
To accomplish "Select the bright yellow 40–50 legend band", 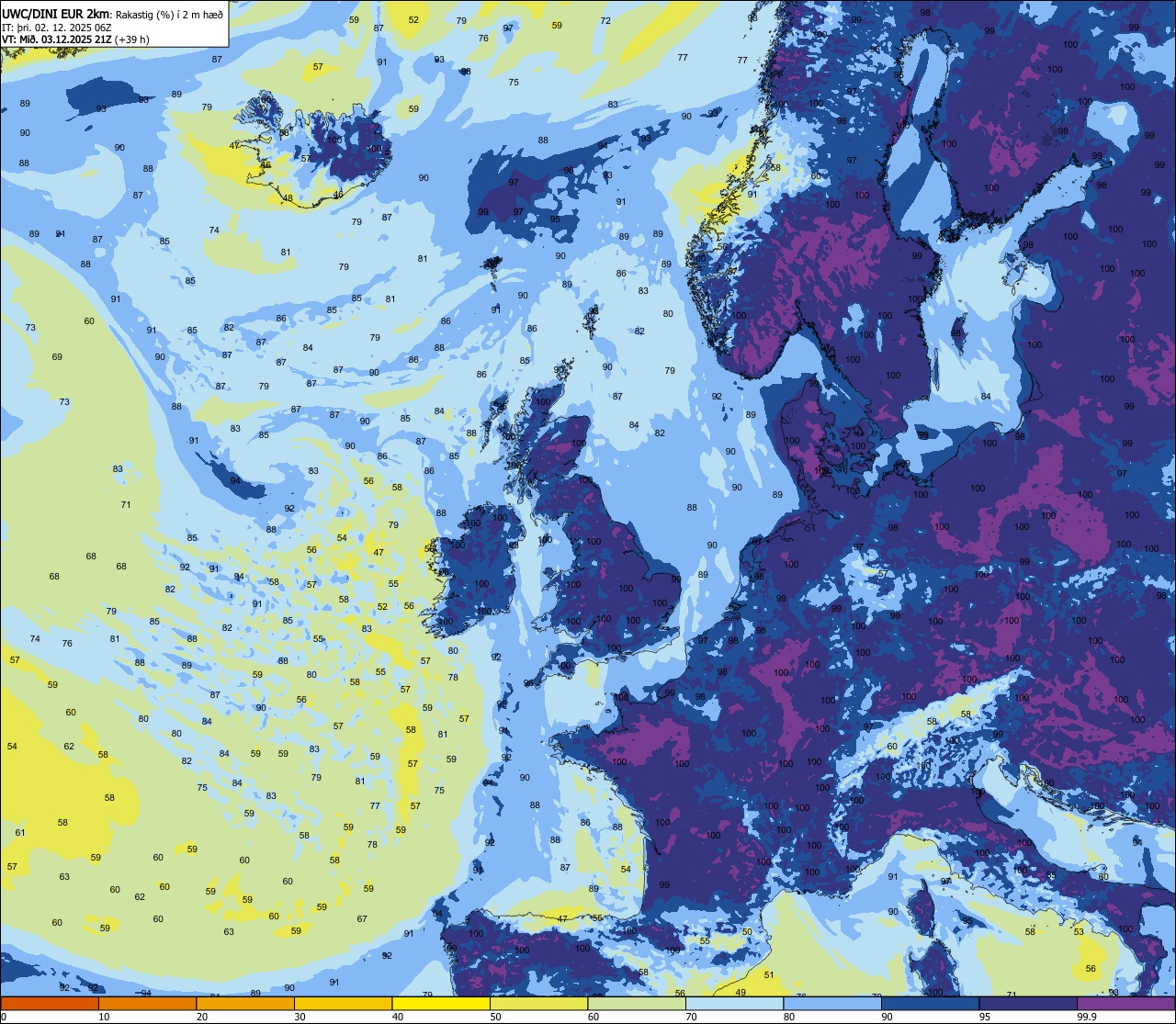I will point(441,1004).
